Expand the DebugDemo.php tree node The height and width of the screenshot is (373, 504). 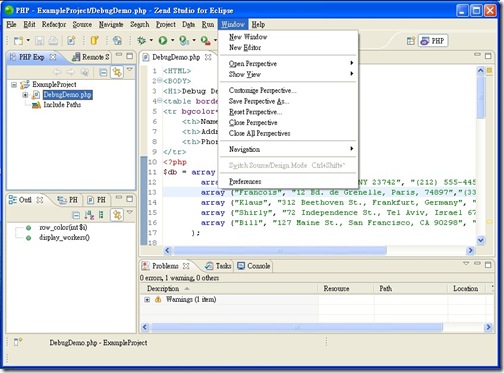click(x=25, y=95)
